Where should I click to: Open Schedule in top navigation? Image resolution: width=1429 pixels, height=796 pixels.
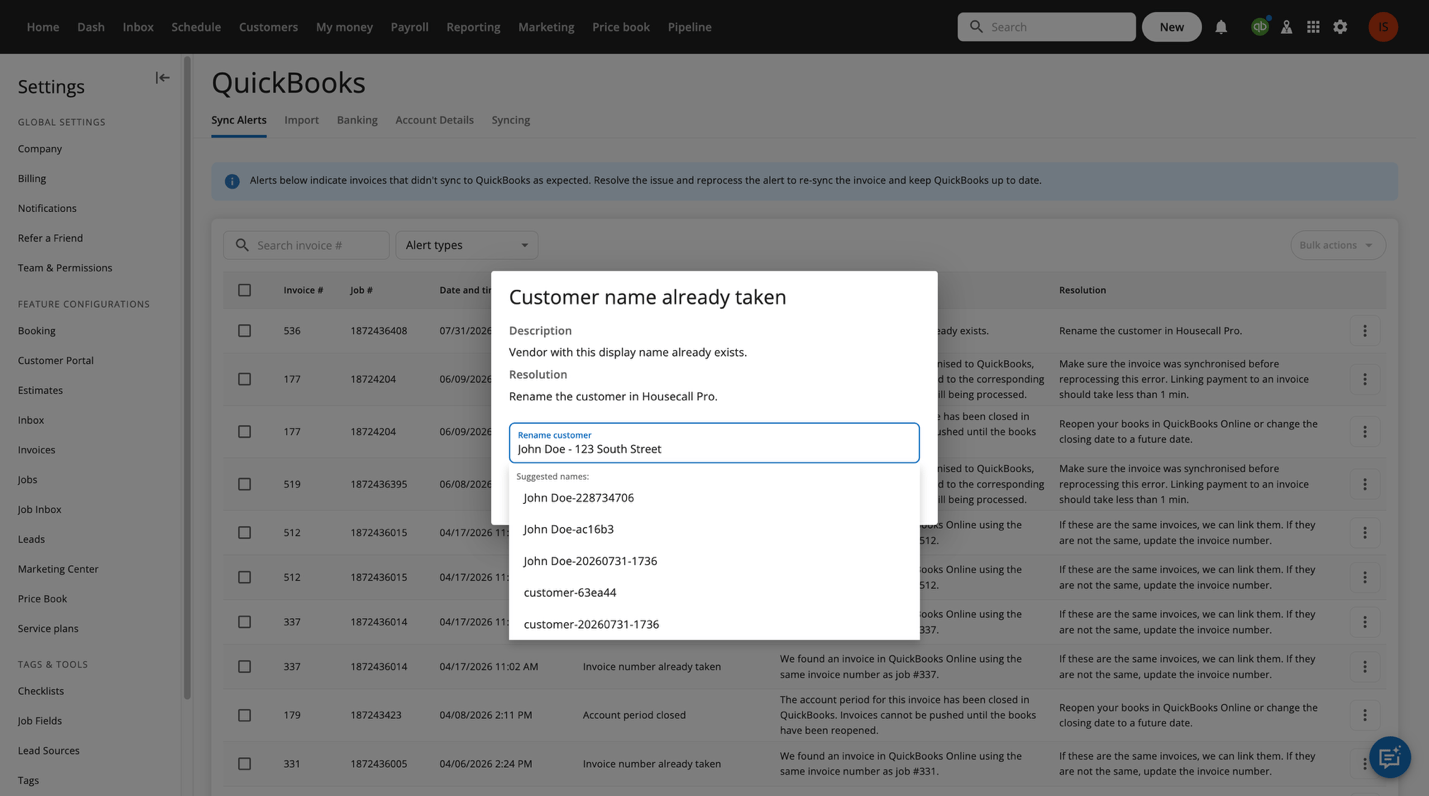point(196,27)
